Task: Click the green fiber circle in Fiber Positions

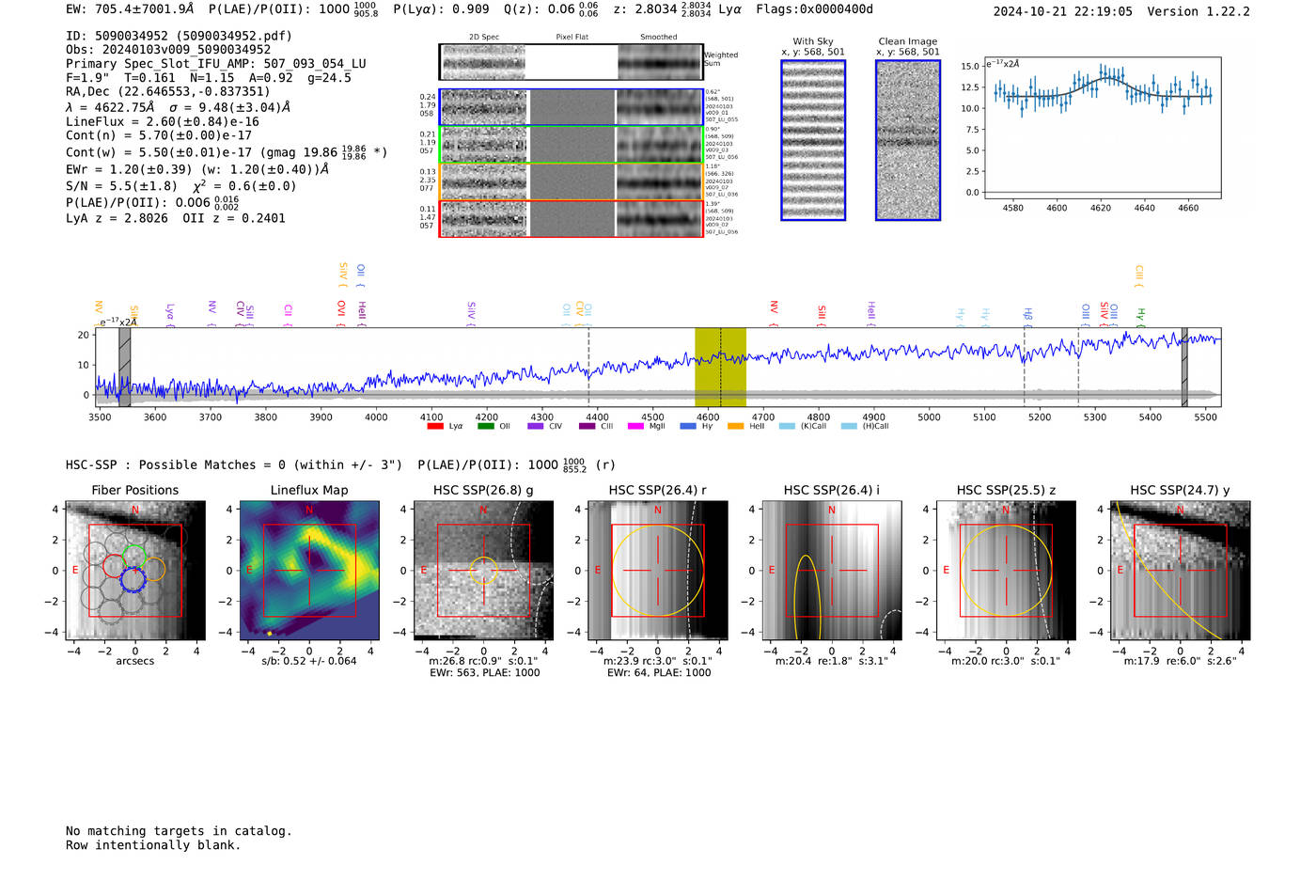Action: point(134,556)
